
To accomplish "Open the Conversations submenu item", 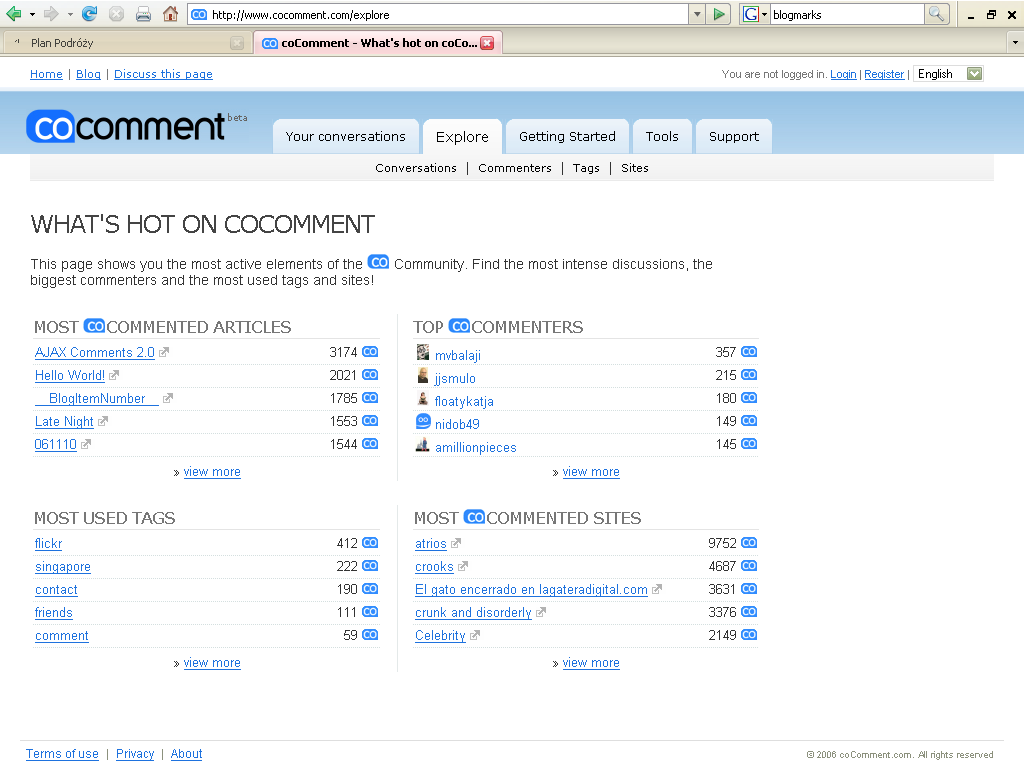I will (416, 168).
